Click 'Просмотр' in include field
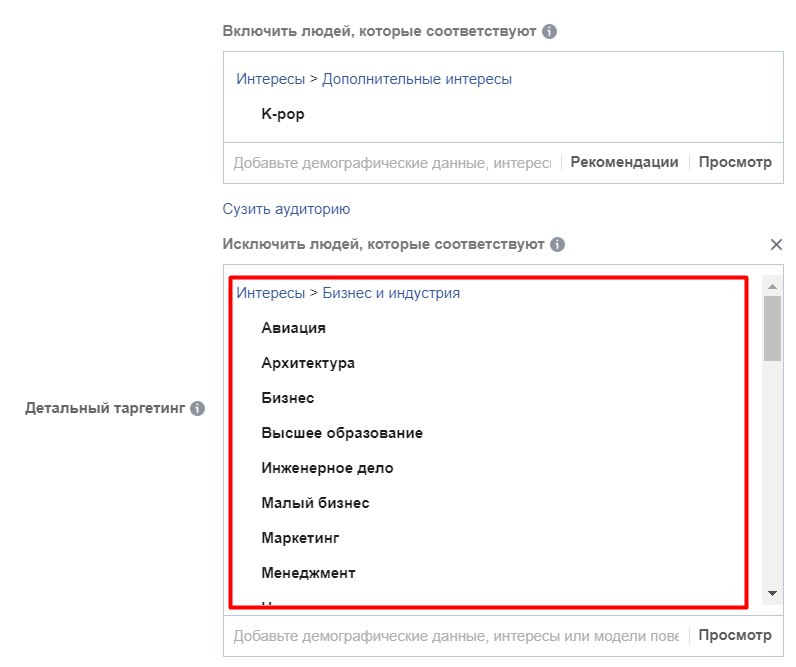796x667 pixels. pyautogui.click(x=735, y=162)
